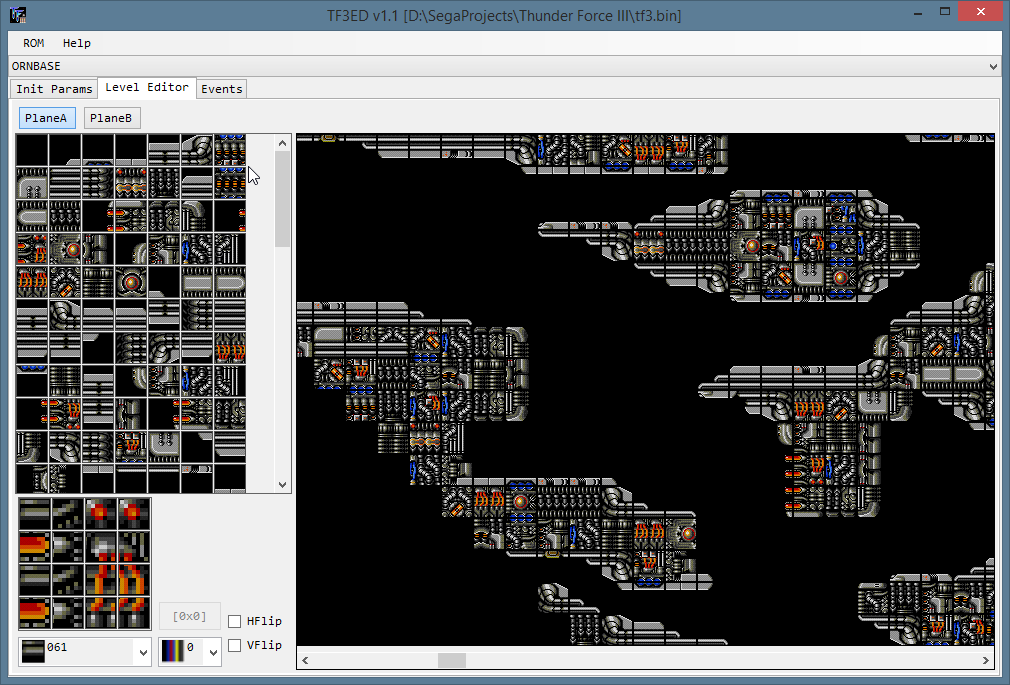
Task: Select seventh block in palette seventh row
Action: tap(230, 348)
